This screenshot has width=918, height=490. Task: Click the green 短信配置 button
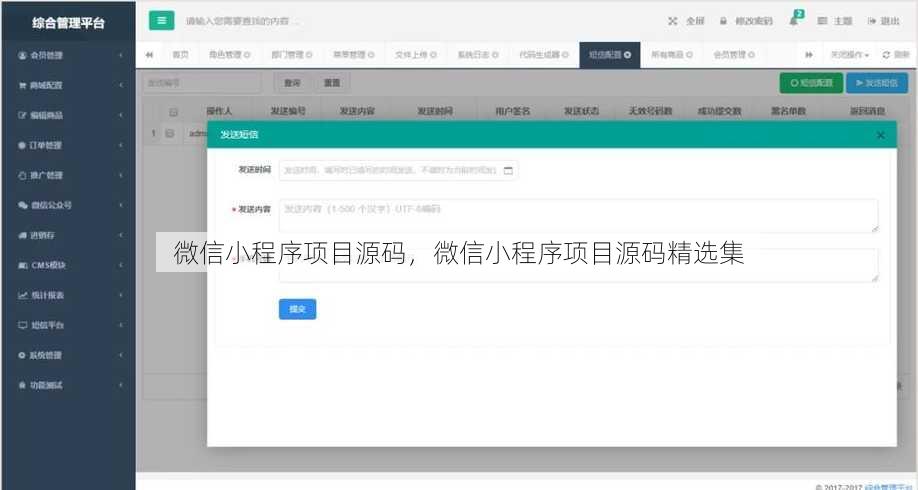(x=811, y=83)
